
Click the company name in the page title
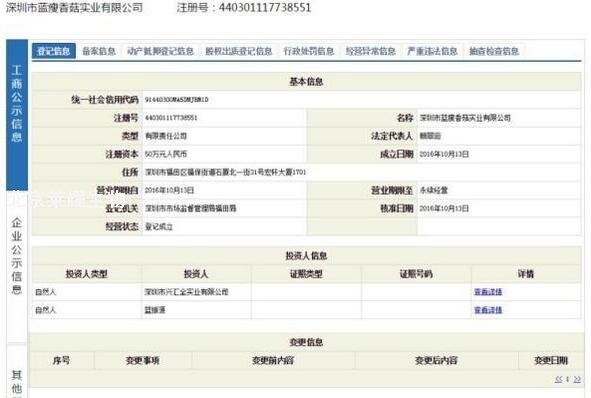[x=74, y=7]
